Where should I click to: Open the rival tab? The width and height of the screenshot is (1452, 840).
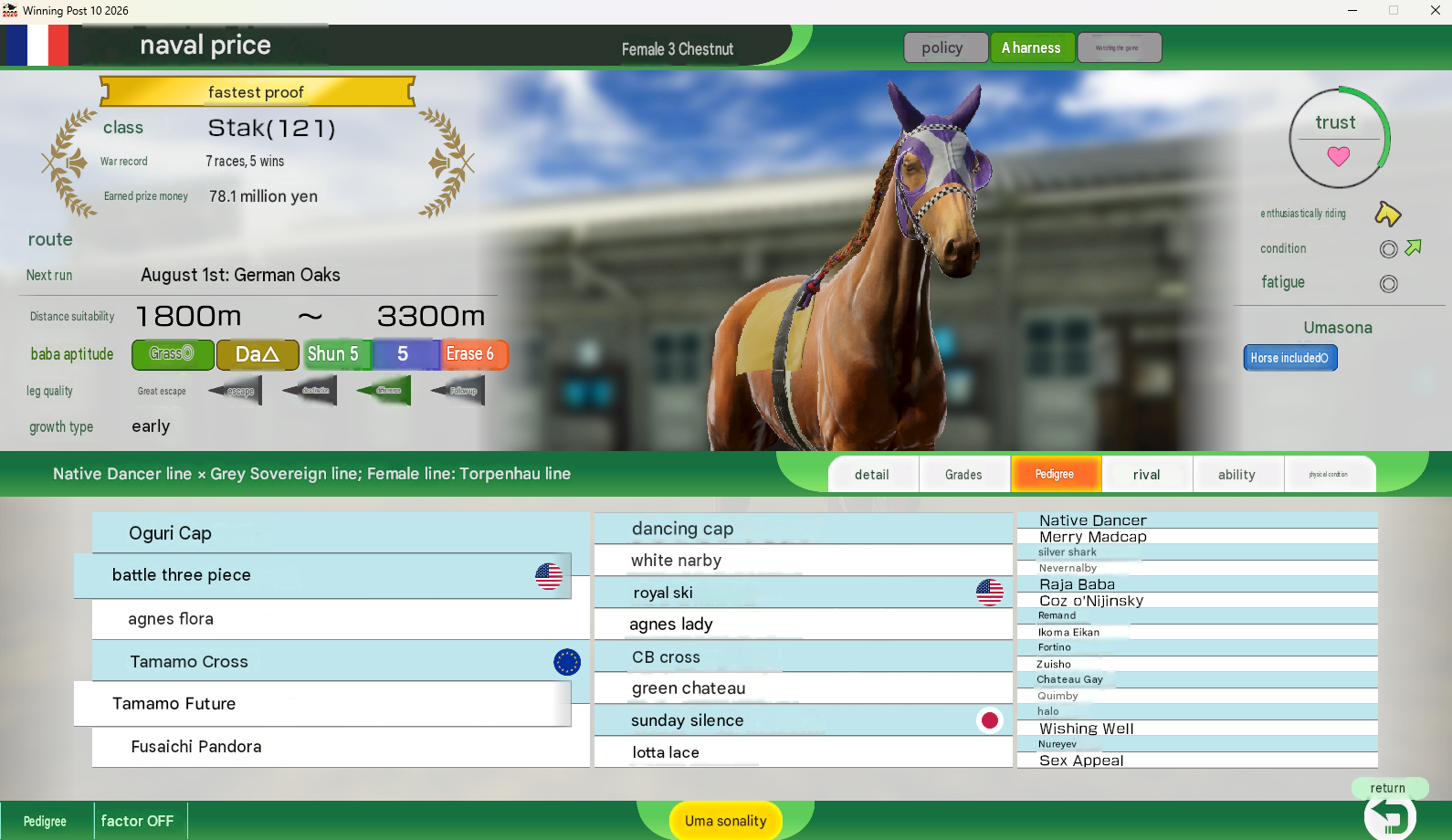click(x=1146, y=475)
